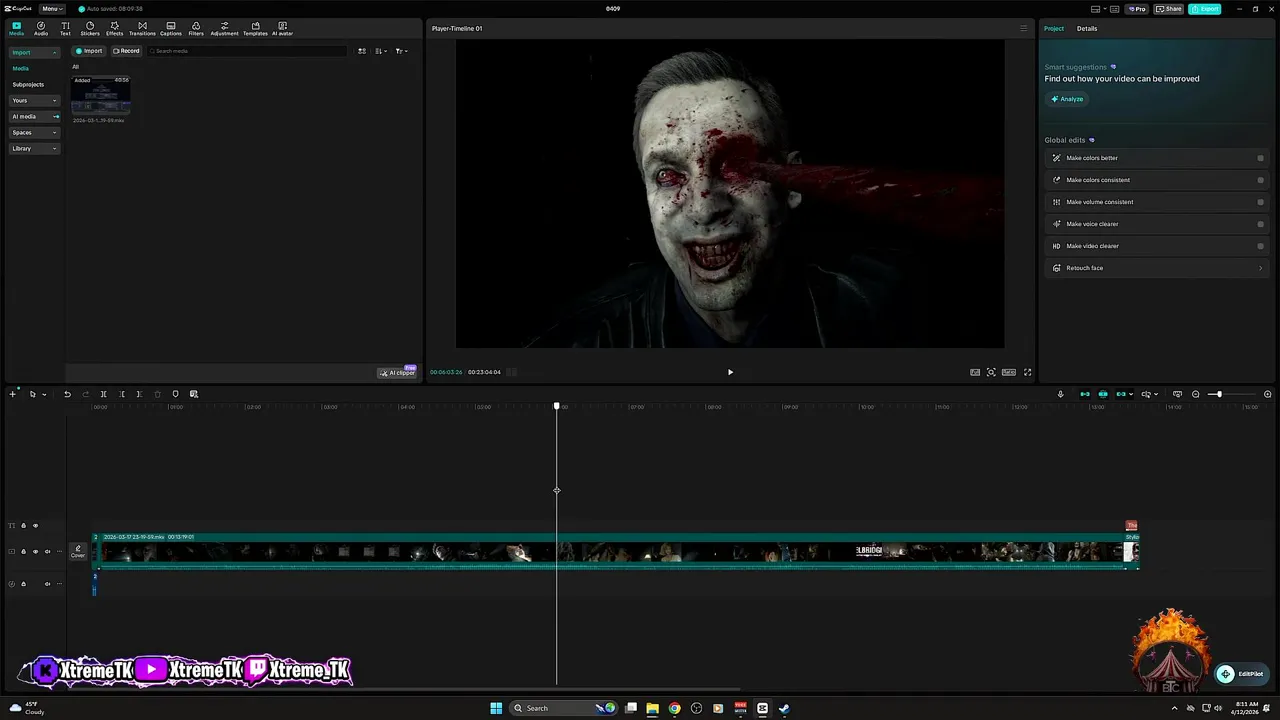The image size is (1280, 720).
Task: Switch to the Details tab
Action: tap(1087, 28)
